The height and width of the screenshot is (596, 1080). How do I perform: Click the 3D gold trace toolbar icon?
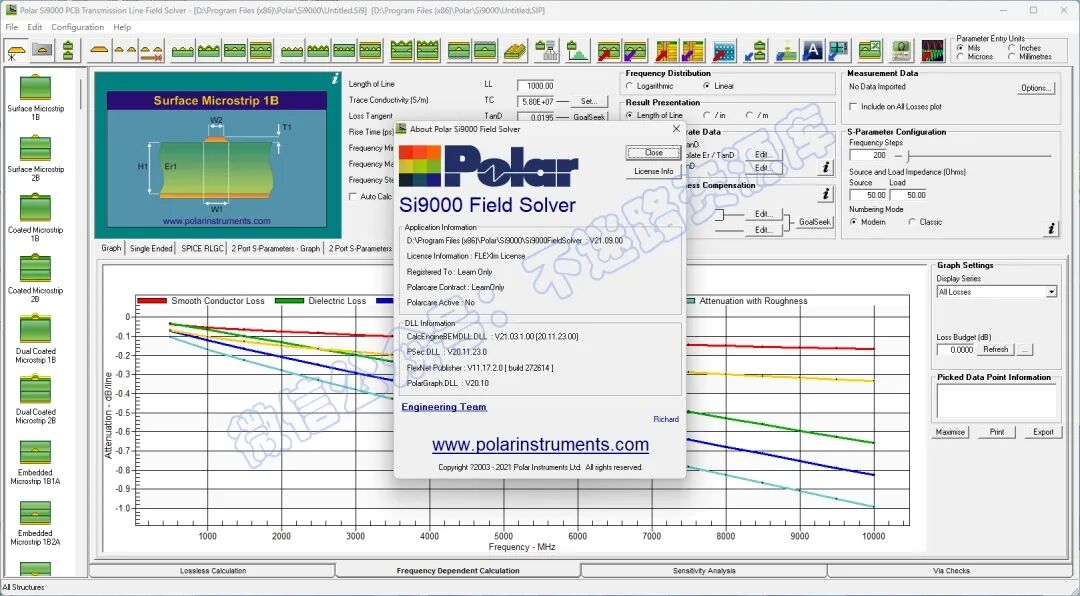[515, 50]
